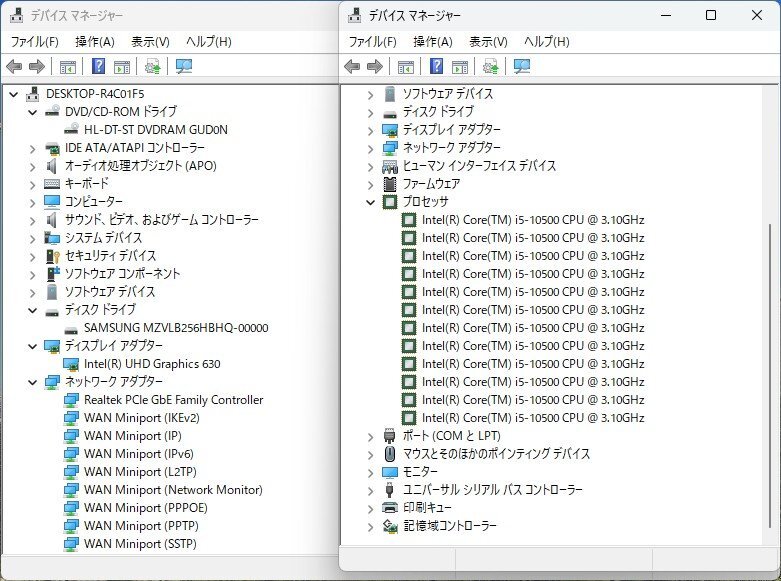
Task: Click the ユニバーサル シリアル バス USB icon
Action: click(390, 490)
